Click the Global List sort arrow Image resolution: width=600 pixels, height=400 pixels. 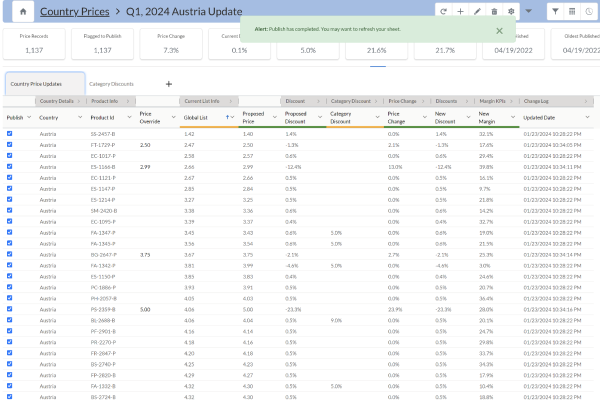[227, 117]
